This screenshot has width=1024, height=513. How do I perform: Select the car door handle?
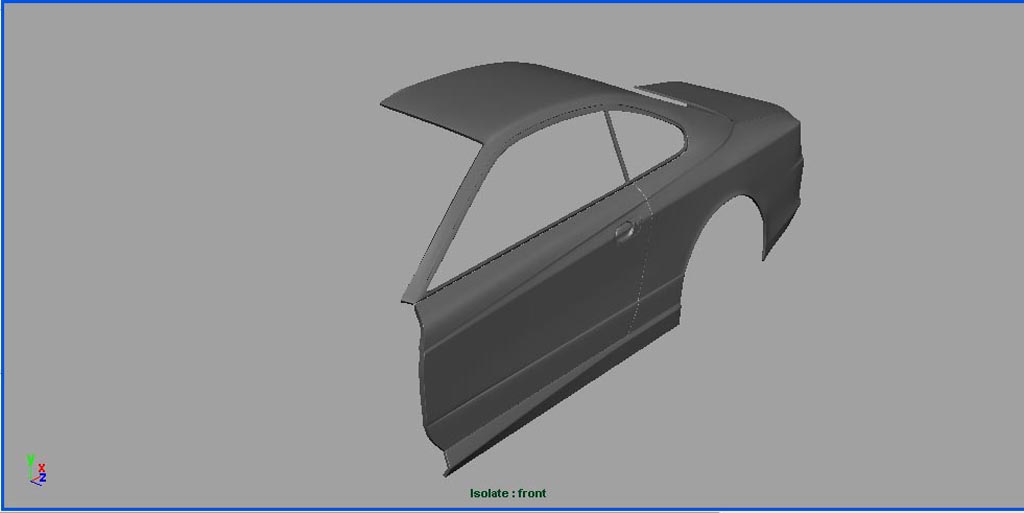(x=624, y=230)
